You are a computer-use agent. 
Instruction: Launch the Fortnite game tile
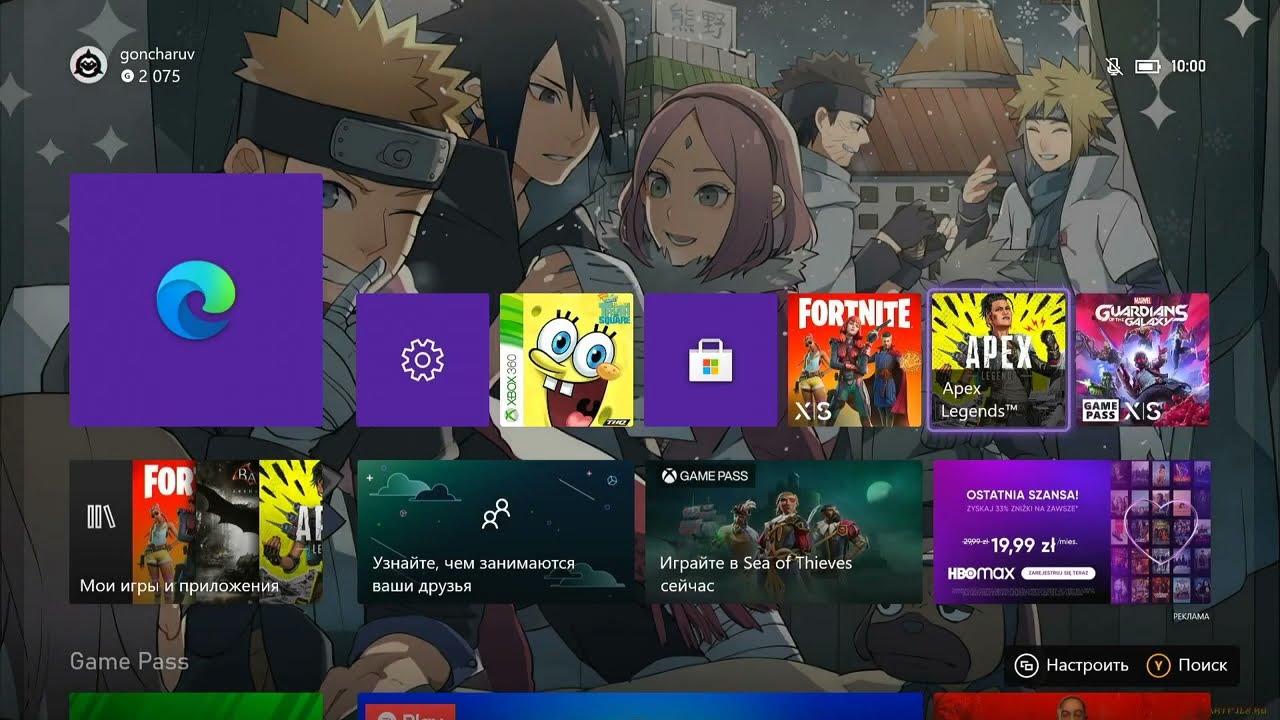[855, 360]
